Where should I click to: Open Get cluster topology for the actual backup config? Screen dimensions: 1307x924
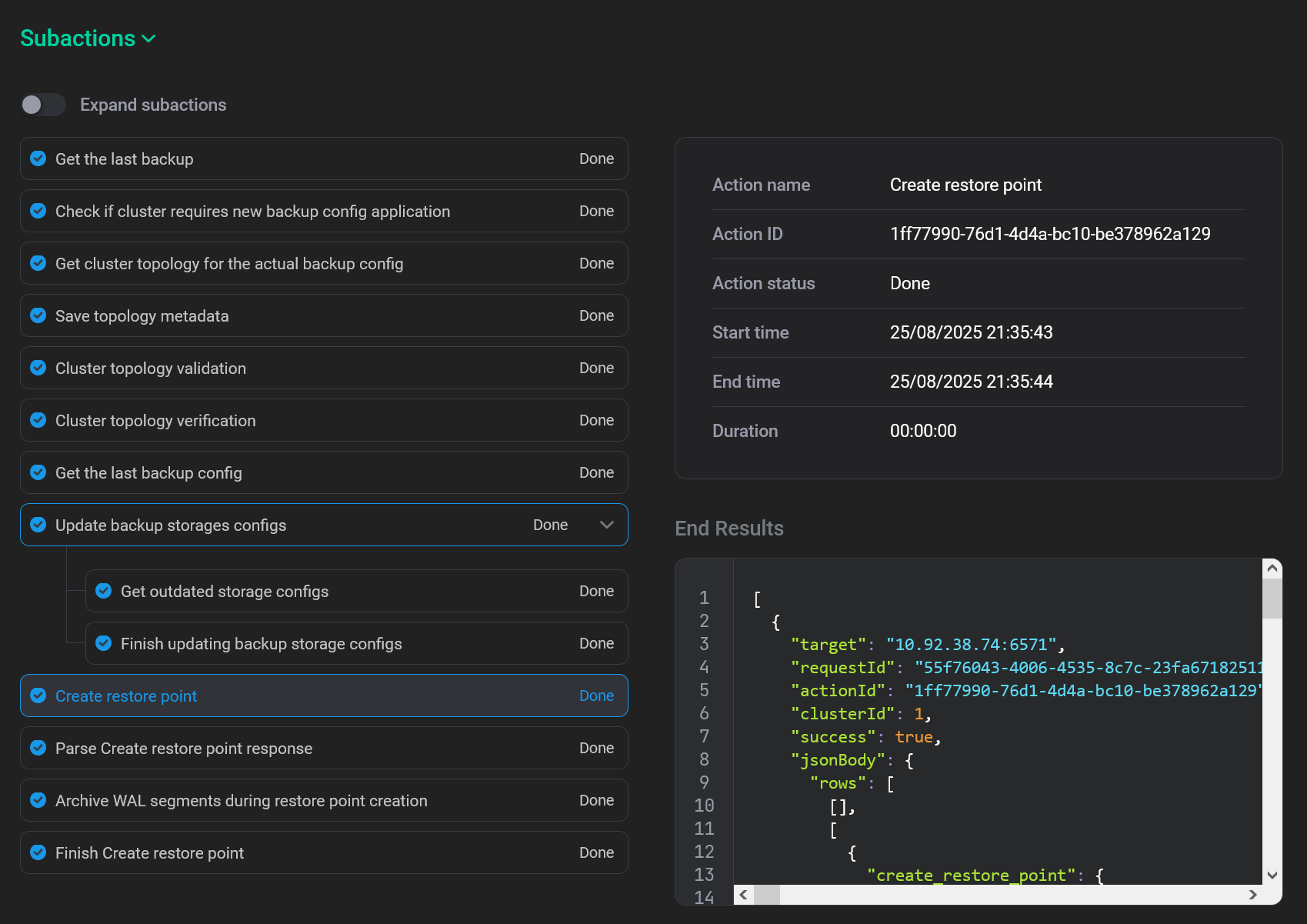point(229,264)
